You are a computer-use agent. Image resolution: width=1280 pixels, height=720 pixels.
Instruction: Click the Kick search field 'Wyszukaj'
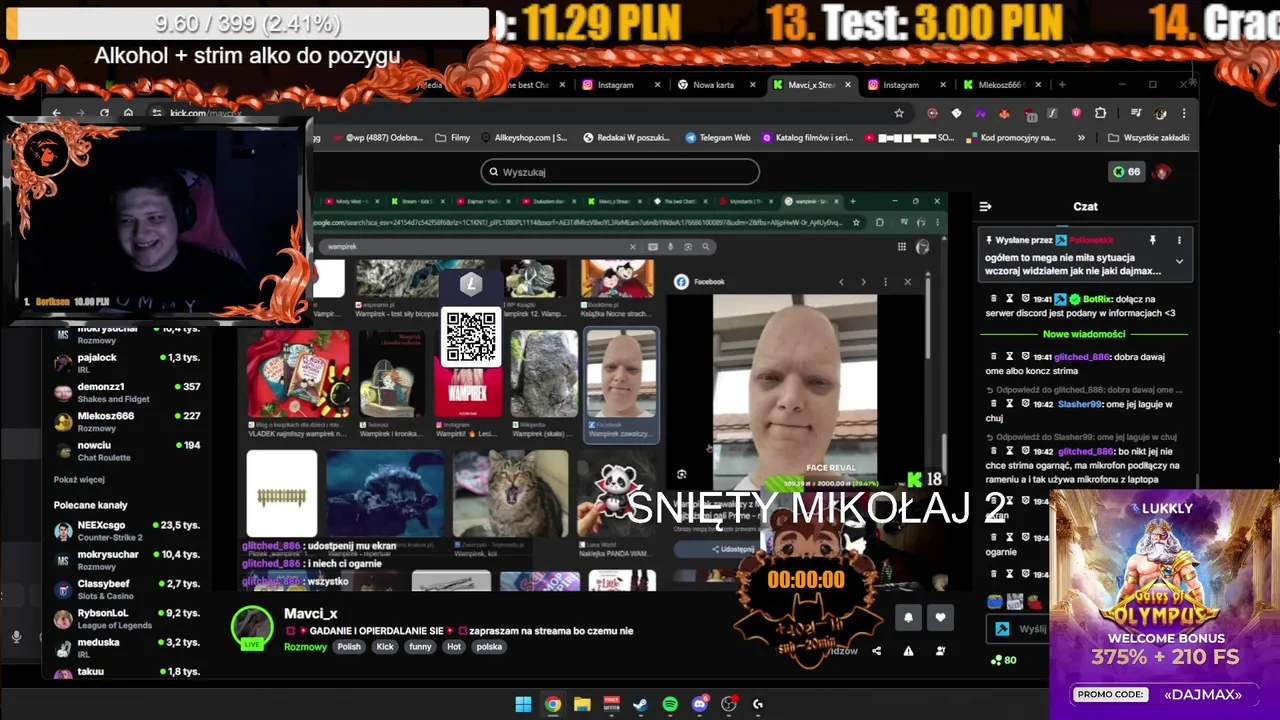[620, 172]
